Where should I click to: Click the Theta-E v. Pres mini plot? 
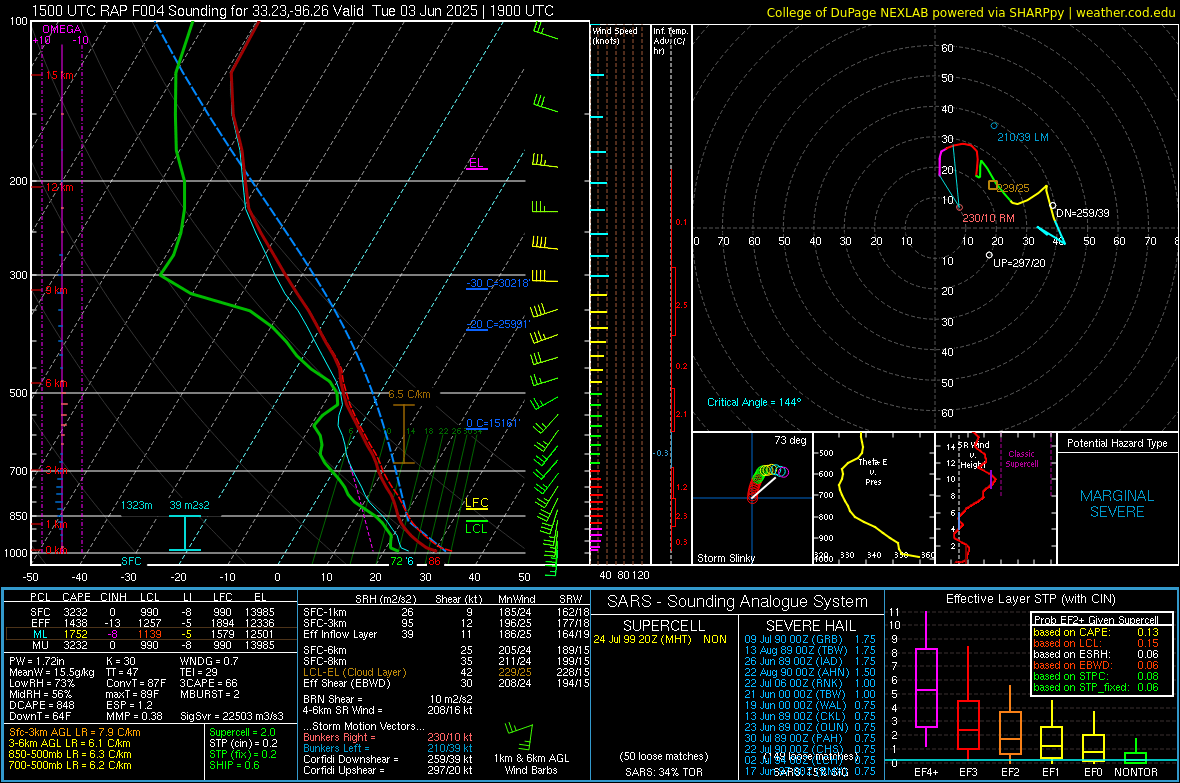pos(874,498)
